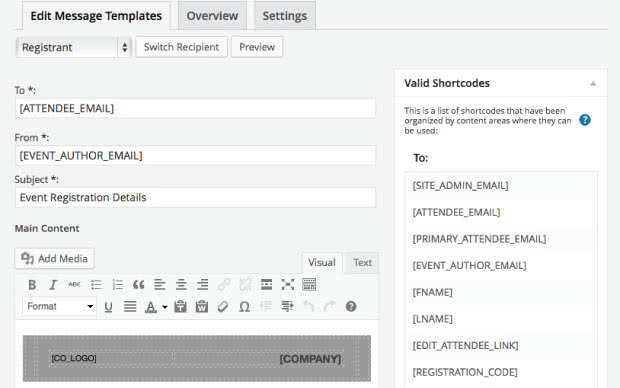Collapse the Valid Shortcodes panel
This screenshot has width=620, height=388.
(593, 83)
